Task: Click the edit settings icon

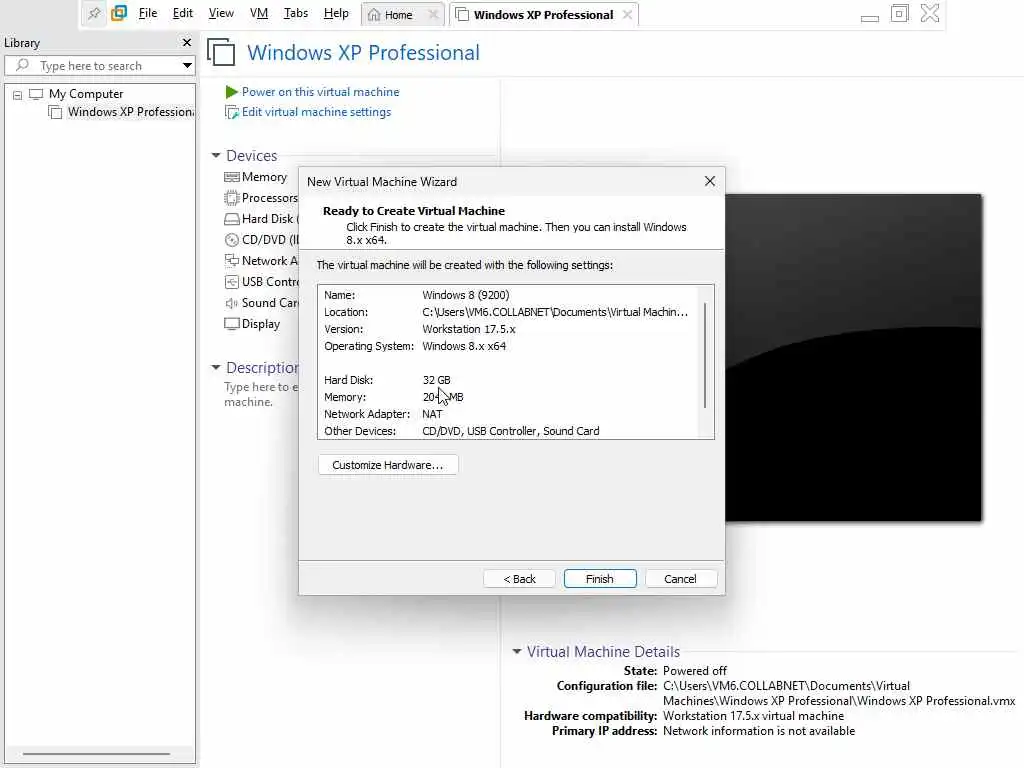Action: pos(231,112)
